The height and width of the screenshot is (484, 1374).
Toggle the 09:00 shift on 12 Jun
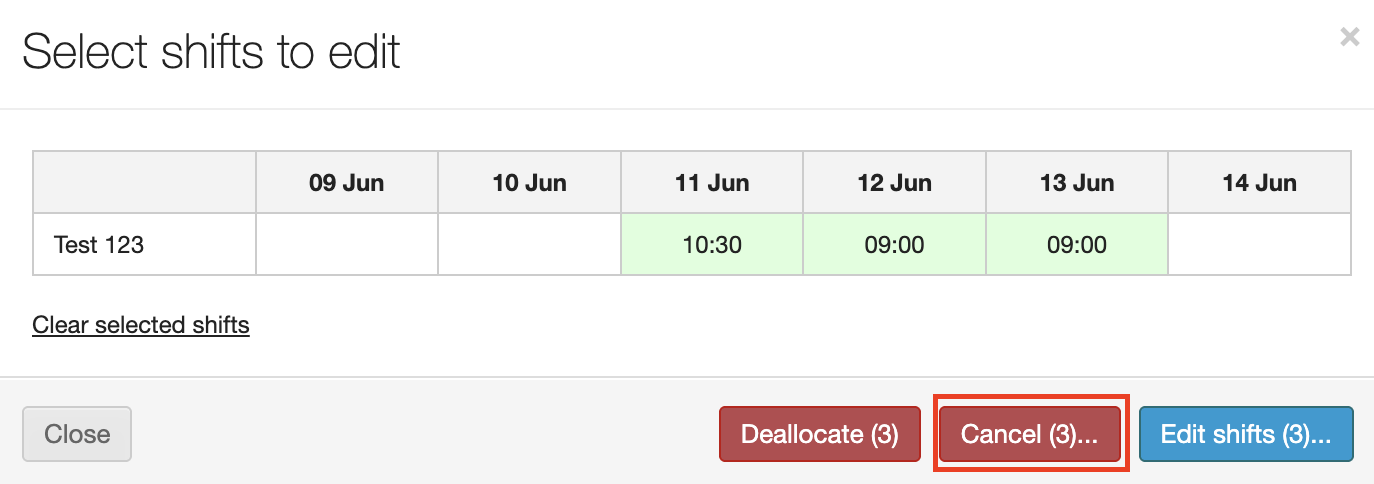pyautogui.click(x=894, y=244)
